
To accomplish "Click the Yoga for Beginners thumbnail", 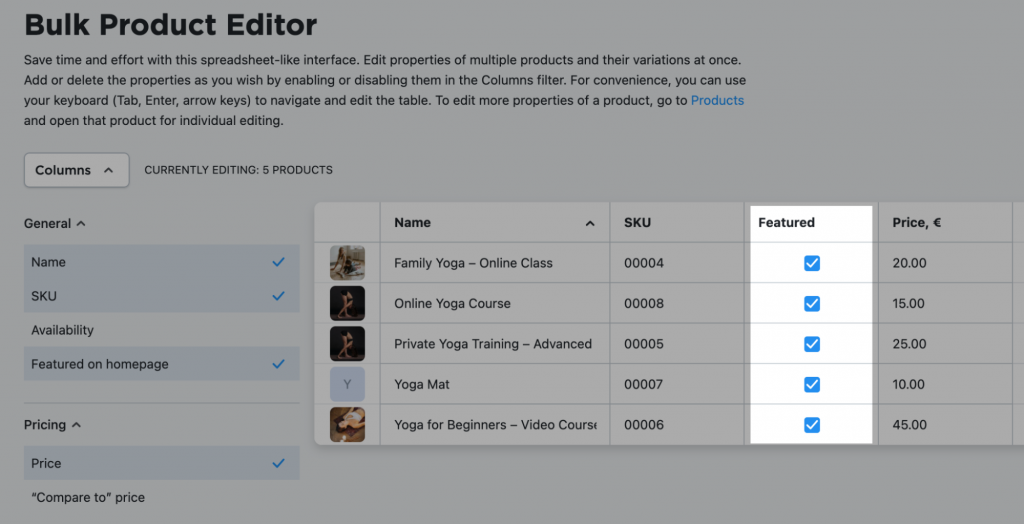I will pyautogui.click(x=347, y=425).
